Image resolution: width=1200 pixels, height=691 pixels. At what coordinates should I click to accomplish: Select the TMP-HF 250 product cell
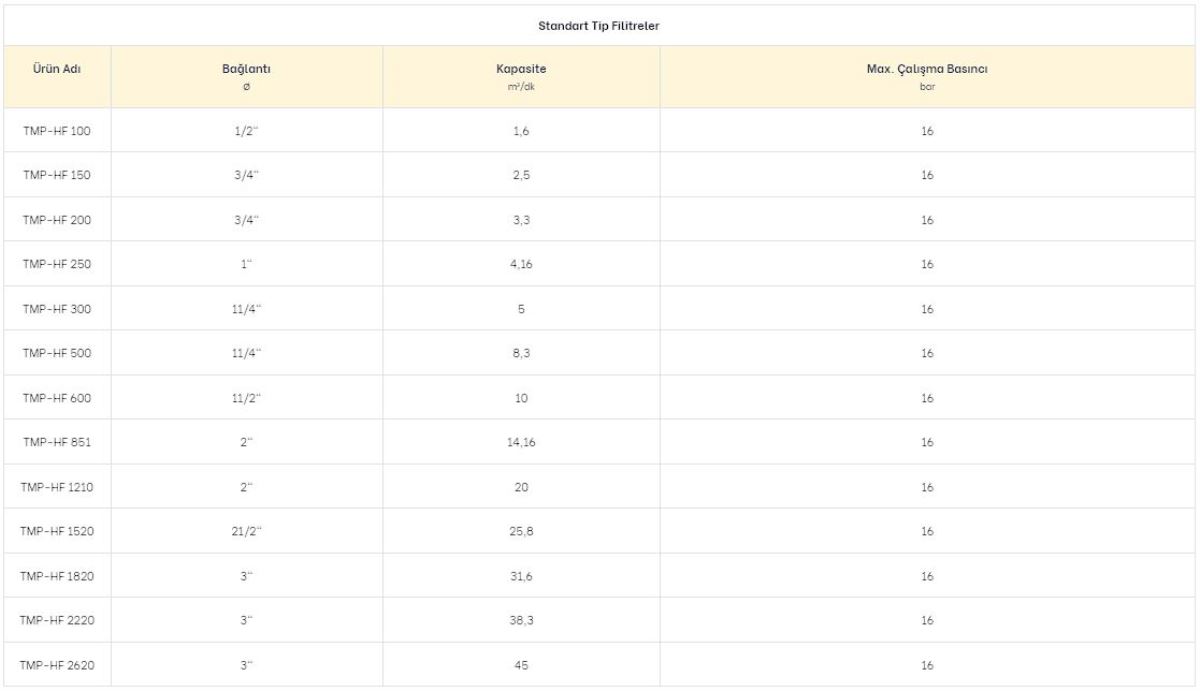[57, 264]
